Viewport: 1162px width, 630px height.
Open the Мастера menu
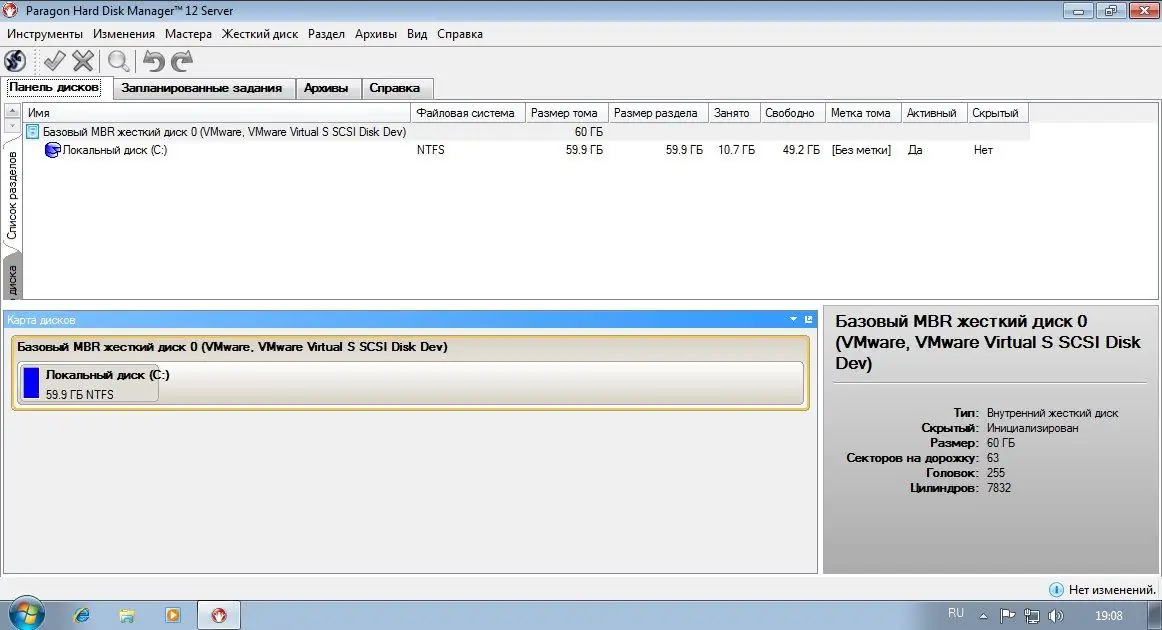tap(188, 34)
